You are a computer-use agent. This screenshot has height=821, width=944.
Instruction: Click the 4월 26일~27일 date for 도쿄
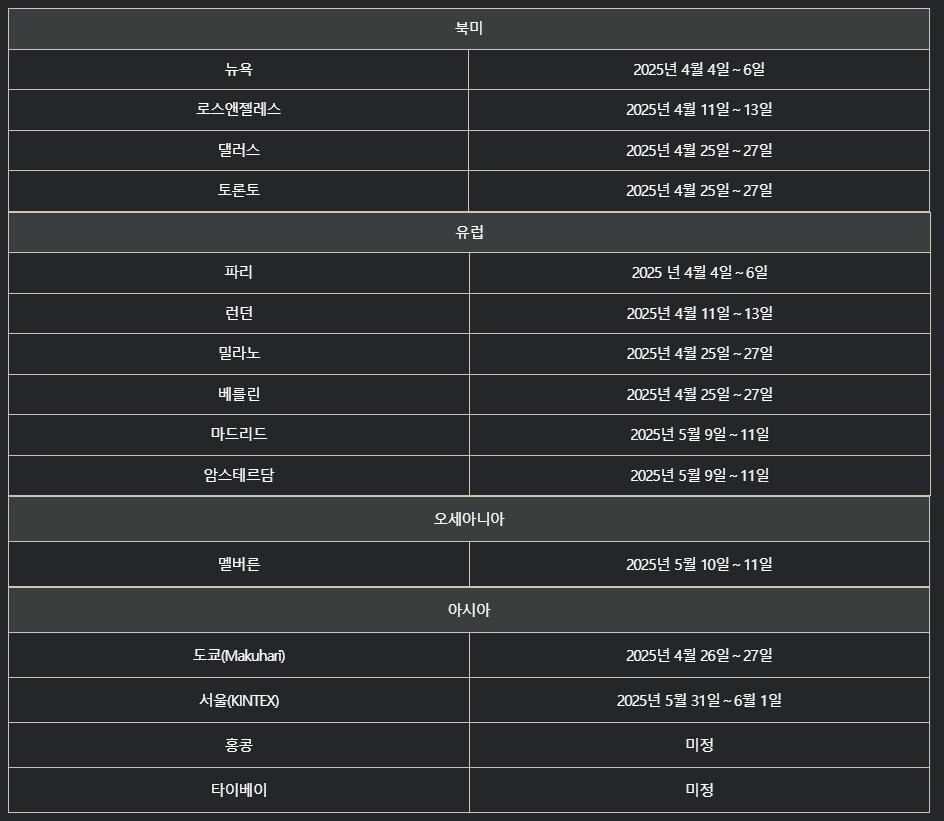(699, 655)
